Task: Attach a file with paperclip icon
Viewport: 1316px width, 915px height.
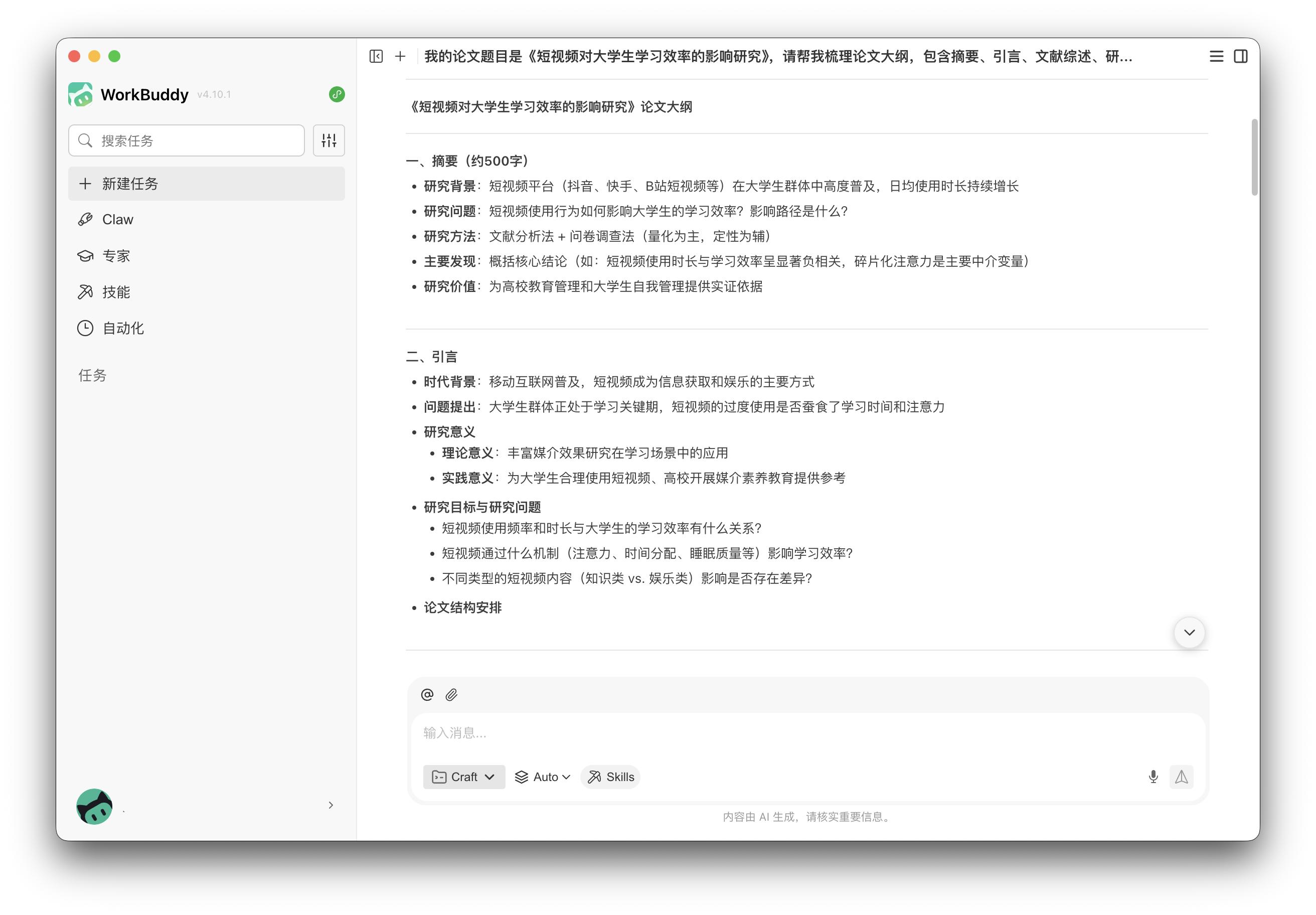Action: pyautogui.click(x=452, y=695)
